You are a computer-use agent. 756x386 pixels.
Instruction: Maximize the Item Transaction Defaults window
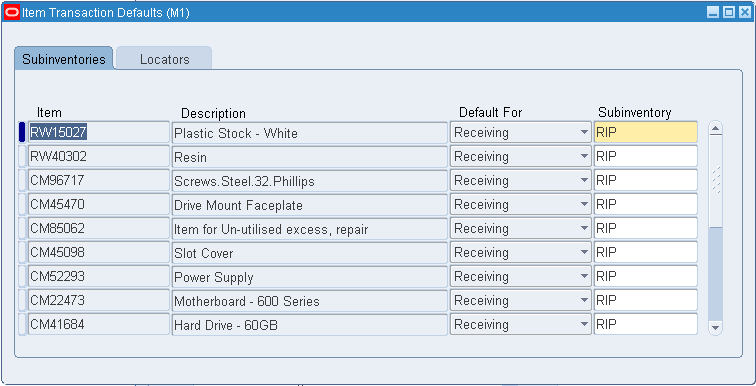tap(729, 13)
